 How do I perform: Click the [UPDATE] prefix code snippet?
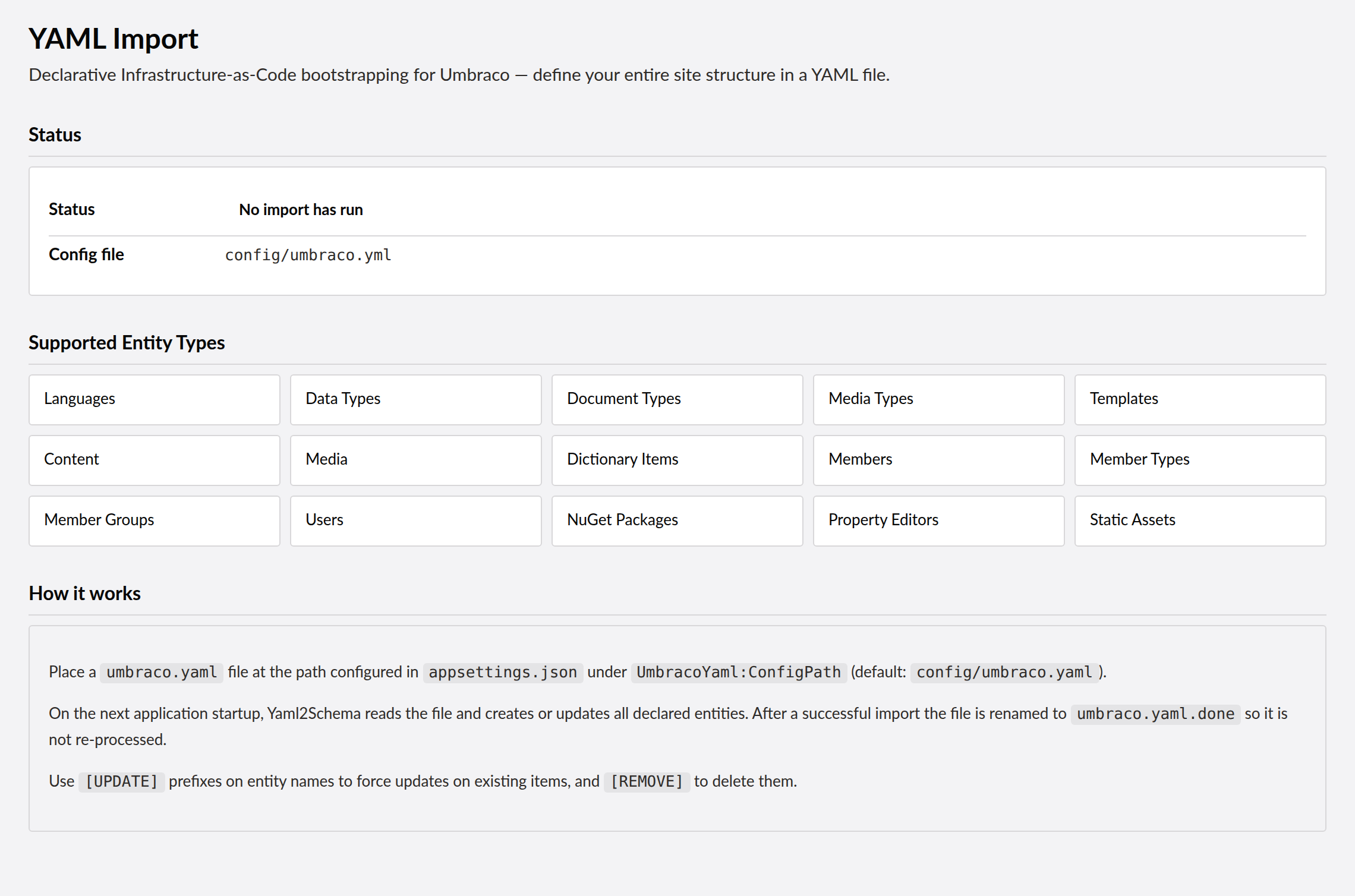(122, 781)
